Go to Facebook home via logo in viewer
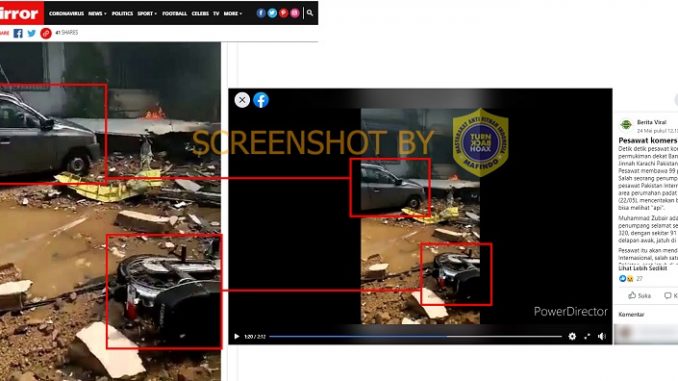The height and width of the screenshot is (381, 678). point(261,100)
